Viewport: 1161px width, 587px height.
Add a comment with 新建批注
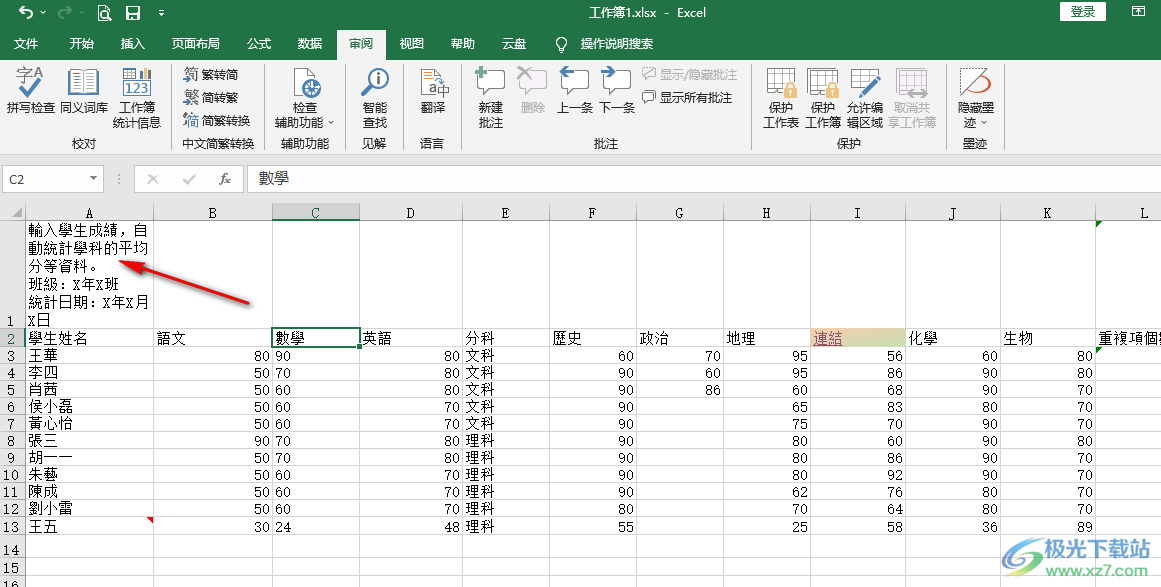pyautogui.click(x=490, y=98)
